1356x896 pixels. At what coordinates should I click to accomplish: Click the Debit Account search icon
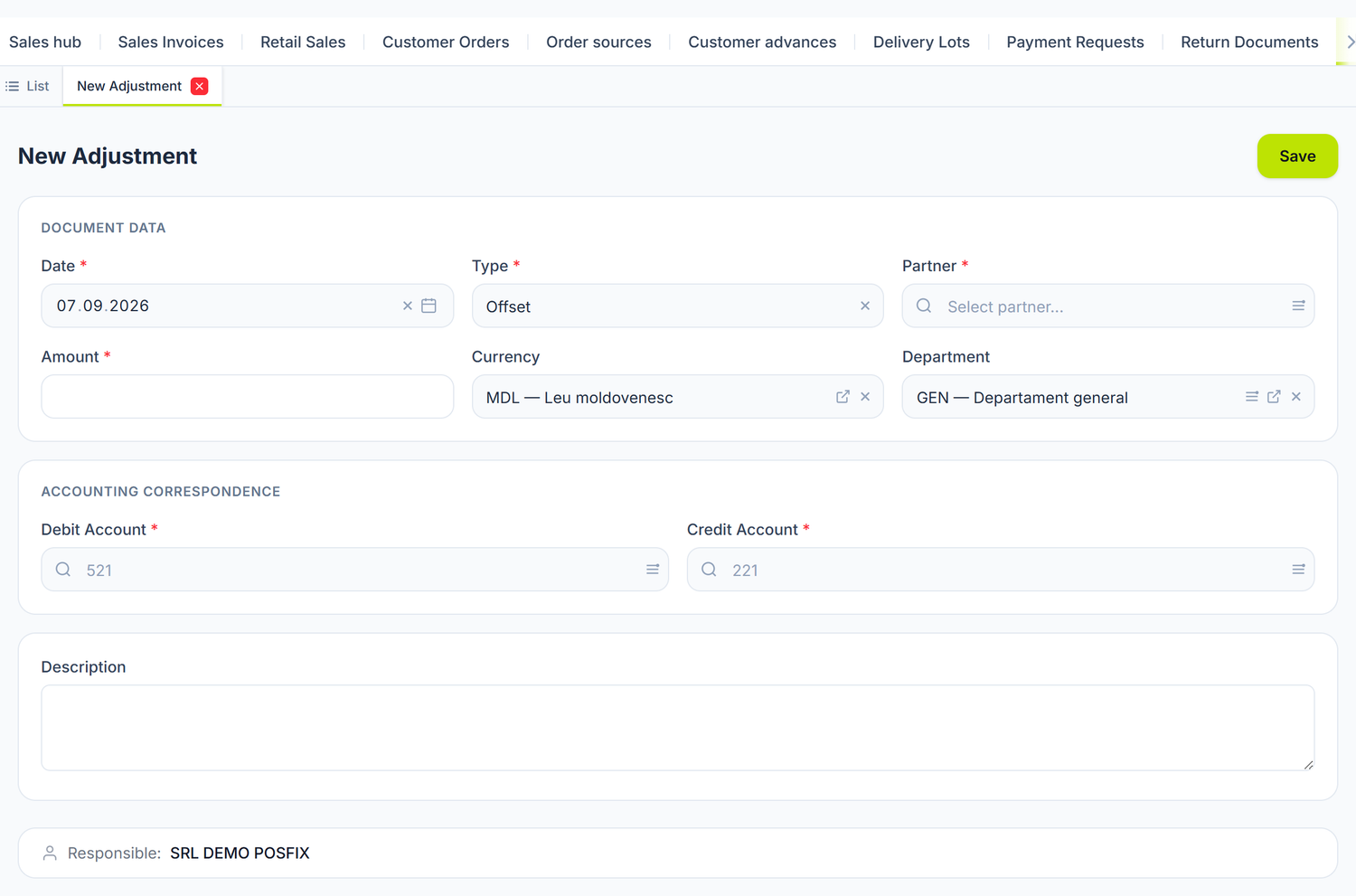click(x=63, y=569)
